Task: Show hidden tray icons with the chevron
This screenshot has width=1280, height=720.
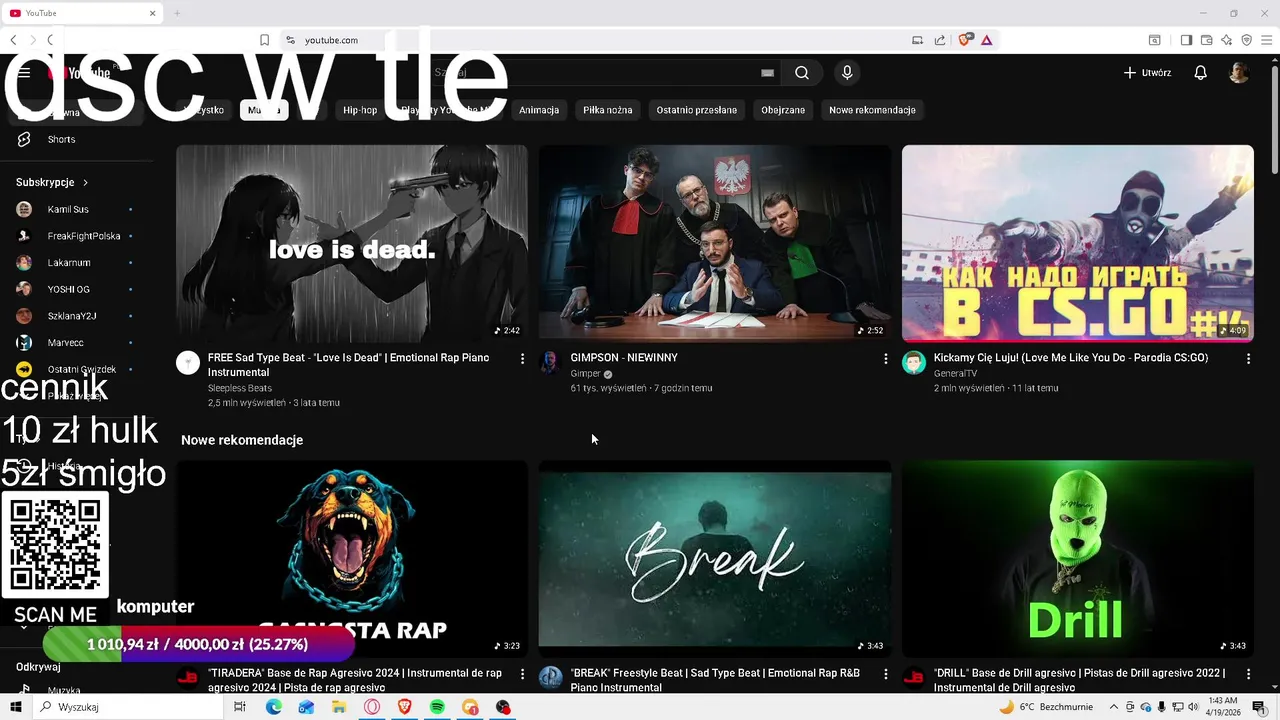Action: pyautogui.click(x=1114, y=707)
